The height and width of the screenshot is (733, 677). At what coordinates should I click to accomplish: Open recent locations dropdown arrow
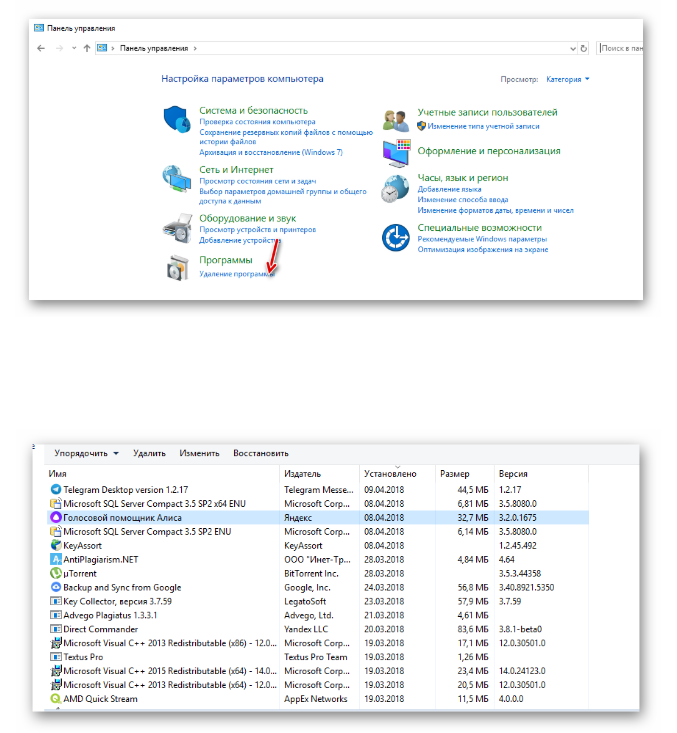tap(74, 48)
